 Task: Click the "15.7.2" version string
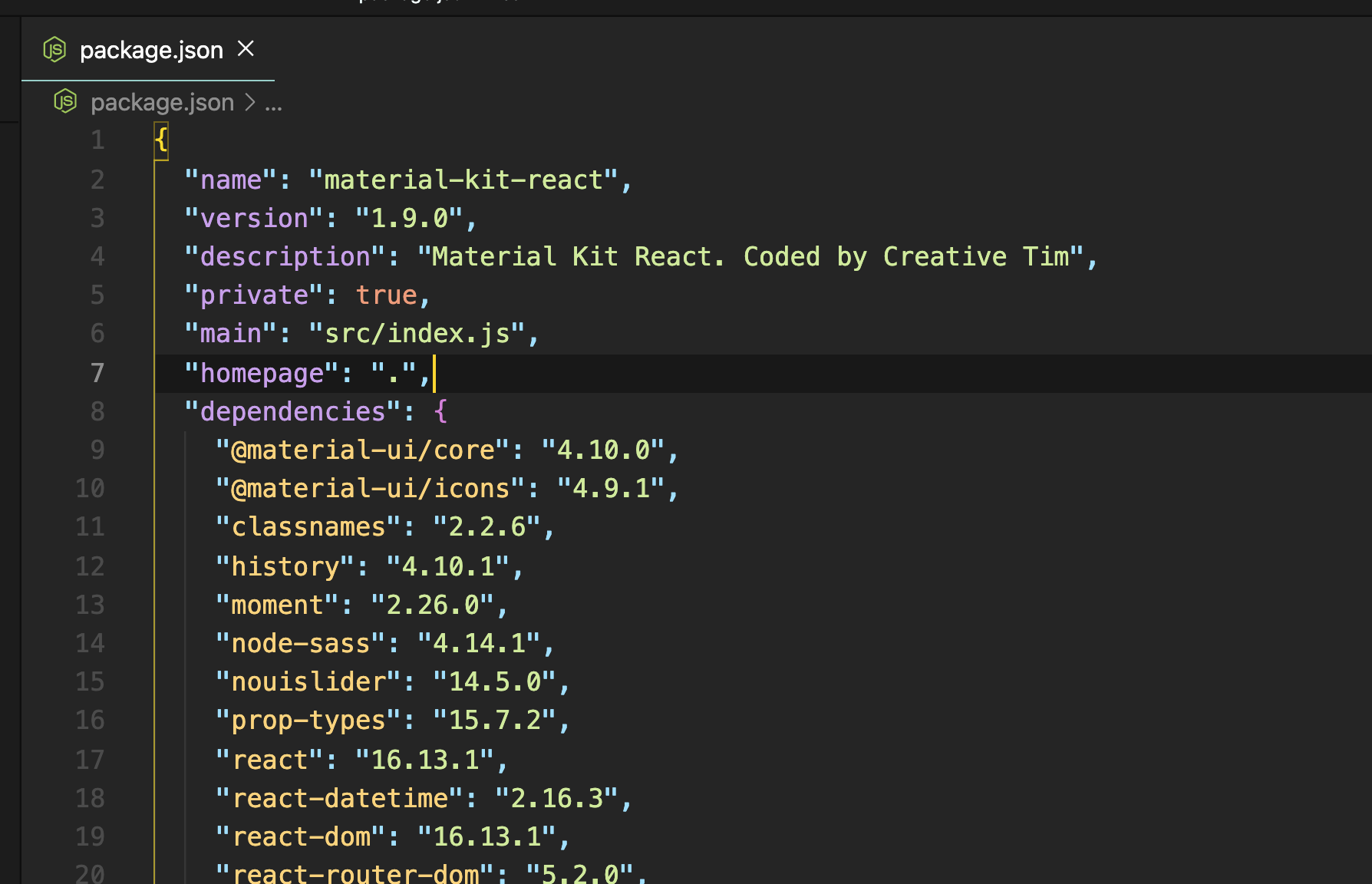point(495,720)
